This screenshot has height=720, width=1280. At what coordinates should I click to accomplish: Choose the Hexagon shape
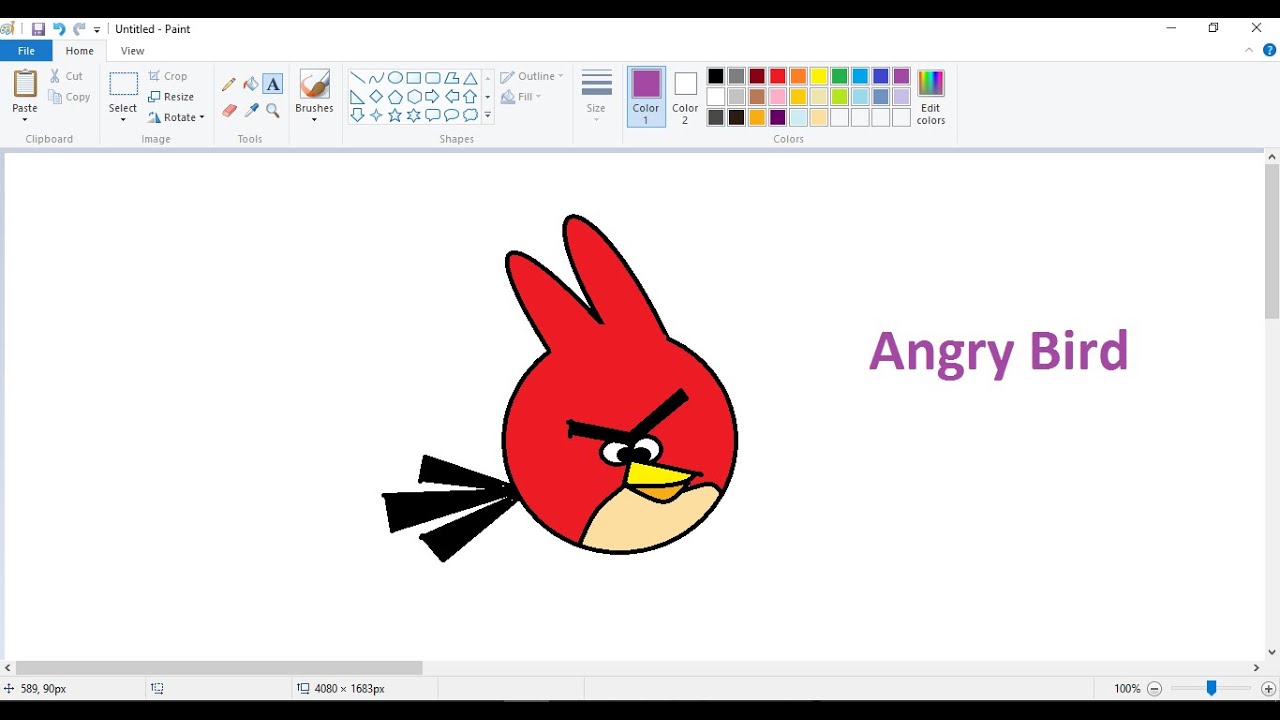point(414,97)
